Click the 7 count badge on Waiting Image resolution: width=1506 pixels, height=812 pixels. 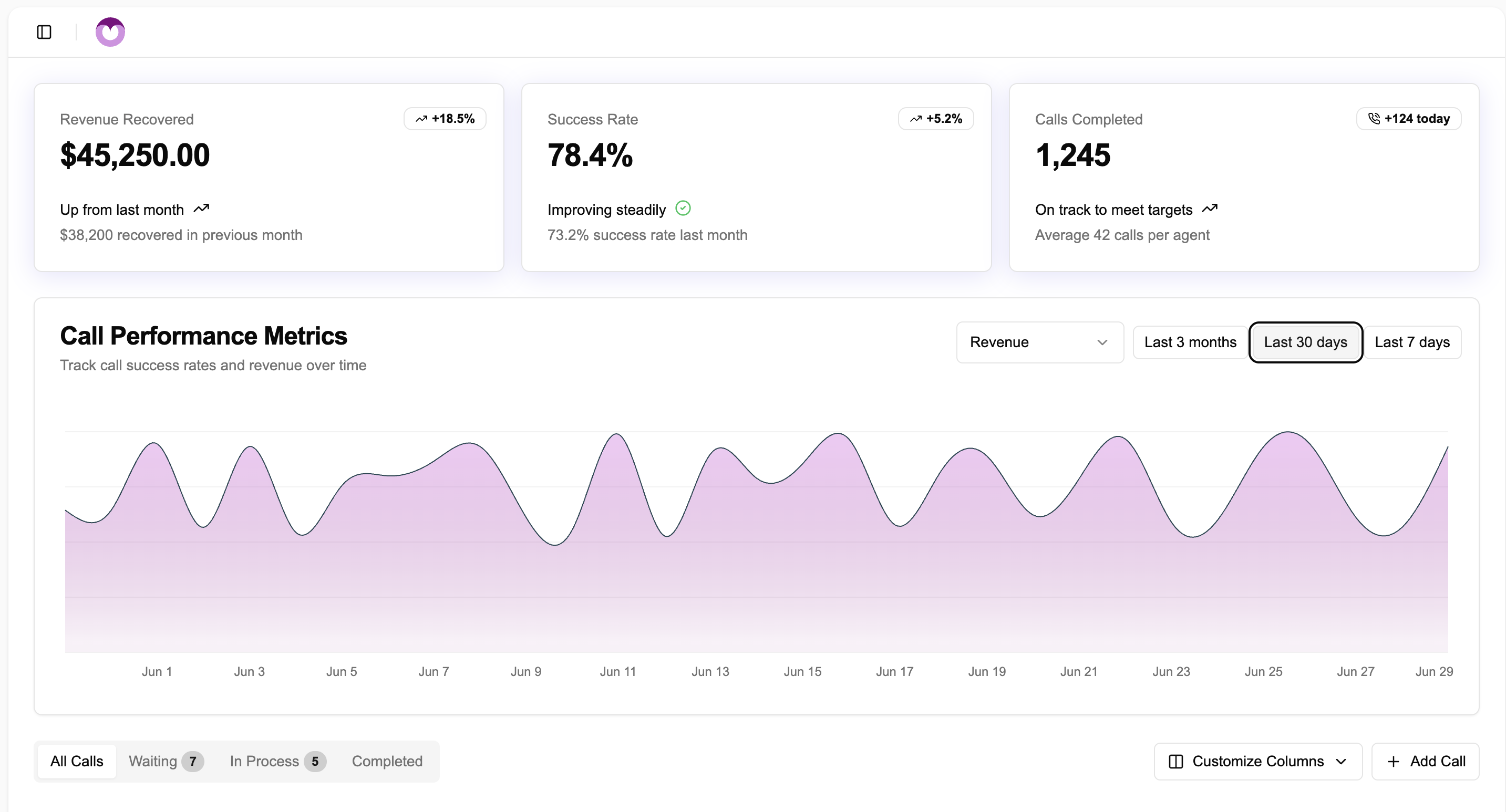click(x=193, y=761)
